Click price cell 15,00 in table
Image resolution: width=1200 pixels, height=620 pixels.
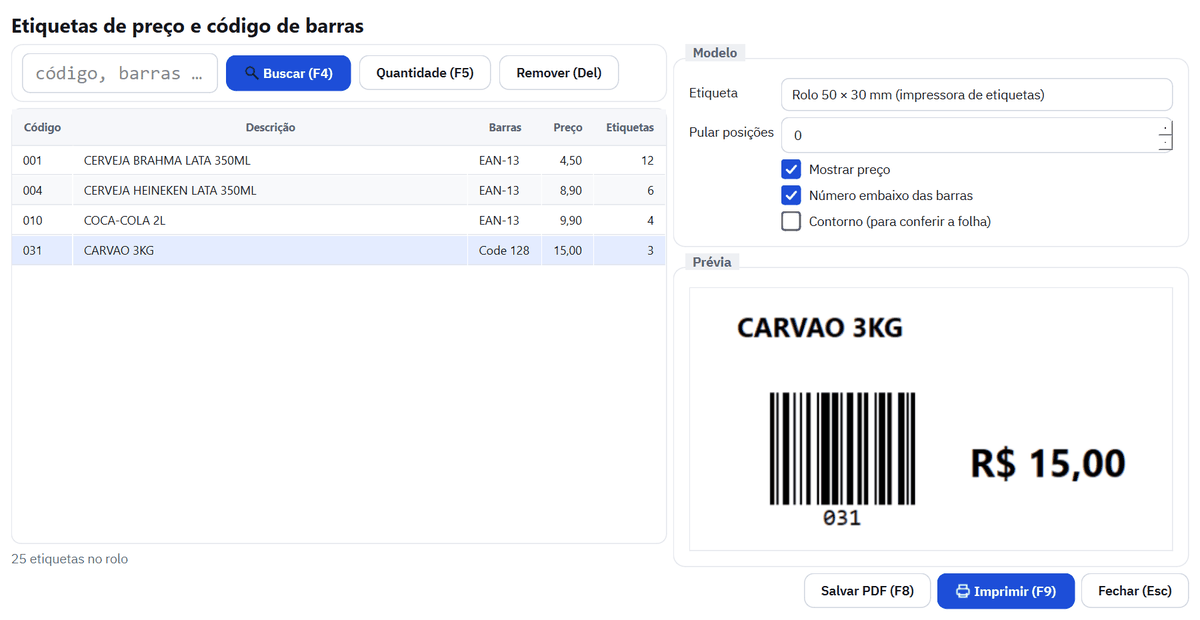pyautogui.click(x=567, y=250)
